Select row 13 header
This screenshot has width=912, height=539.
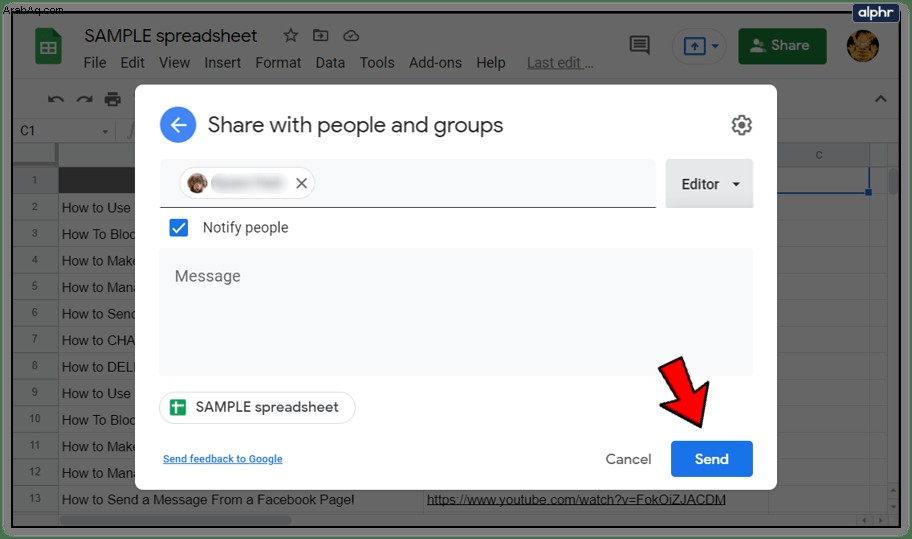35,498
